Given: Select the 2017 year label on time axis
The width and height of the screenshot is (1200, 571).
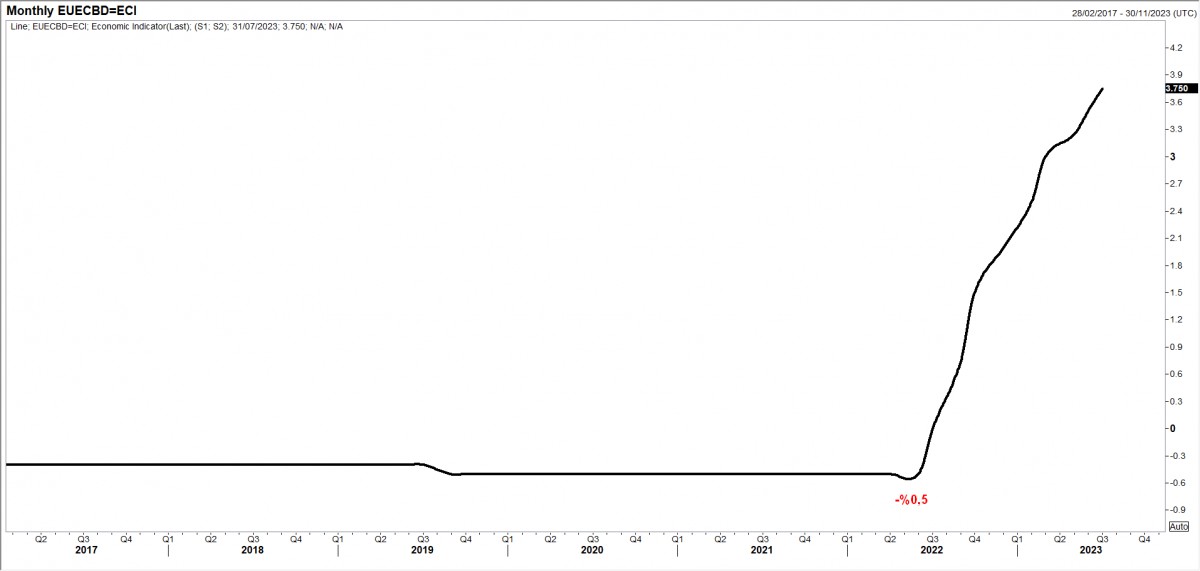Looking at the screenshot, I should [86, 550].
